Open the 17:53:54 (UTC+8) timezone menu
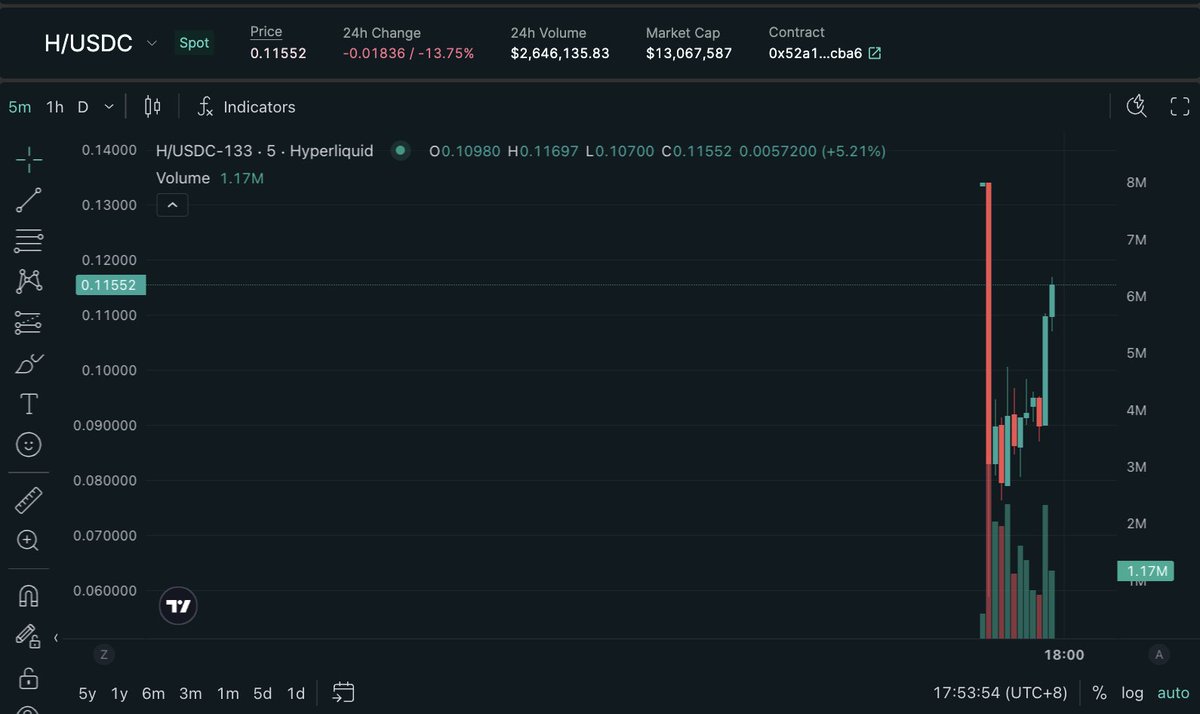 point(1000,693)
